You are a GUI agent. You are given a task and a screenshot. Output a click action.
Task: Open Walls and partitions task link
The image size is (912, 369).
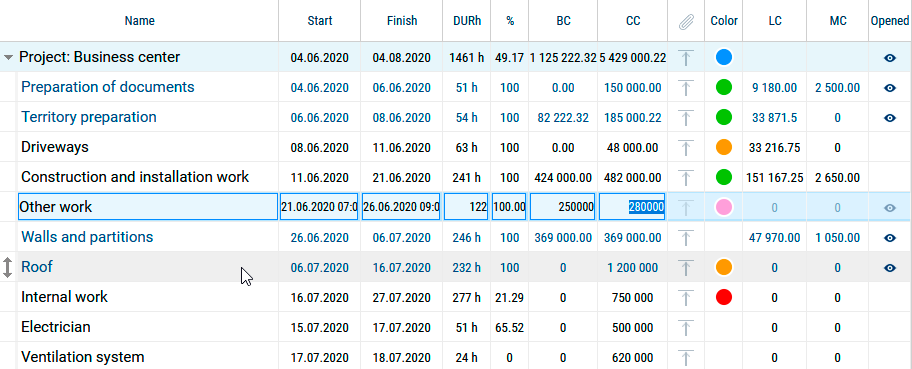87,237
